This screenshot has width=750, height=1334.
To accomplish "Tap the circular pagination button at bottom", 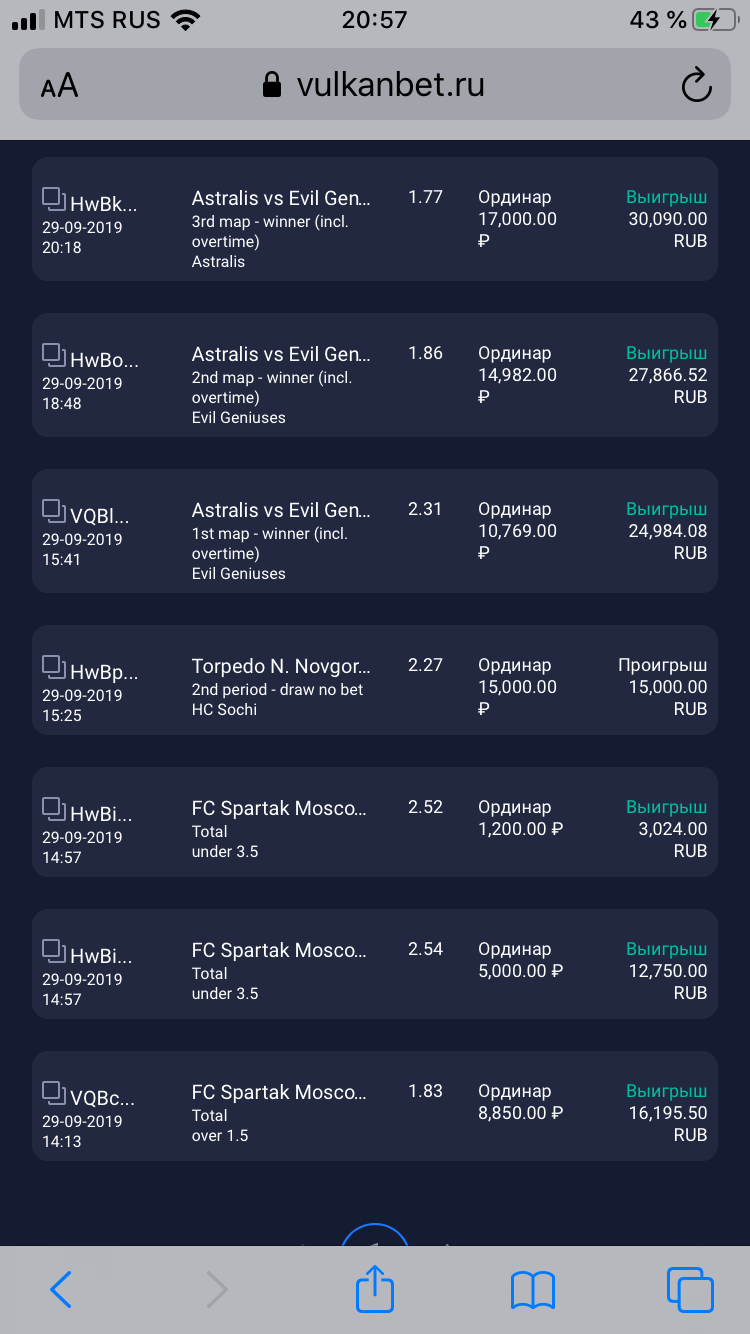I will [375, 1236].
